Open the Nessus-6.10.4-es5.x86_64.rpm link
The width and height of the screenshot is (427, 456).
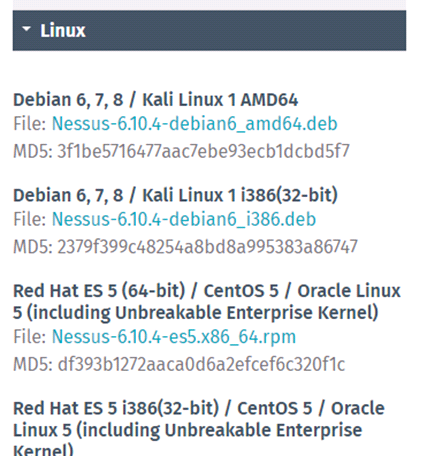click(x=174, y=337)
